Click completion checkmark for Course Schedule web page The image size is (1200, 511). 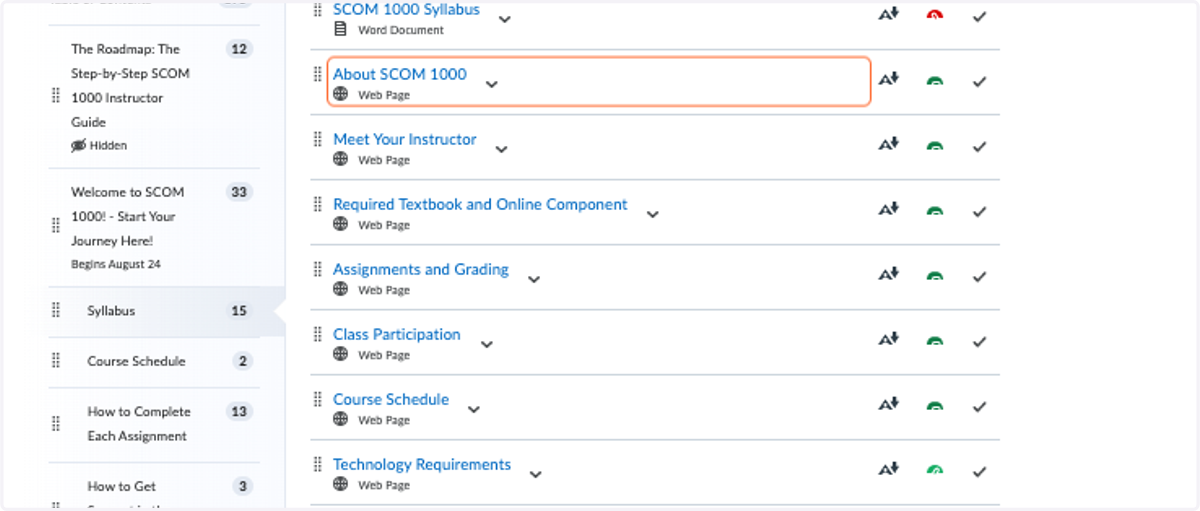click(x=980, y=406)
